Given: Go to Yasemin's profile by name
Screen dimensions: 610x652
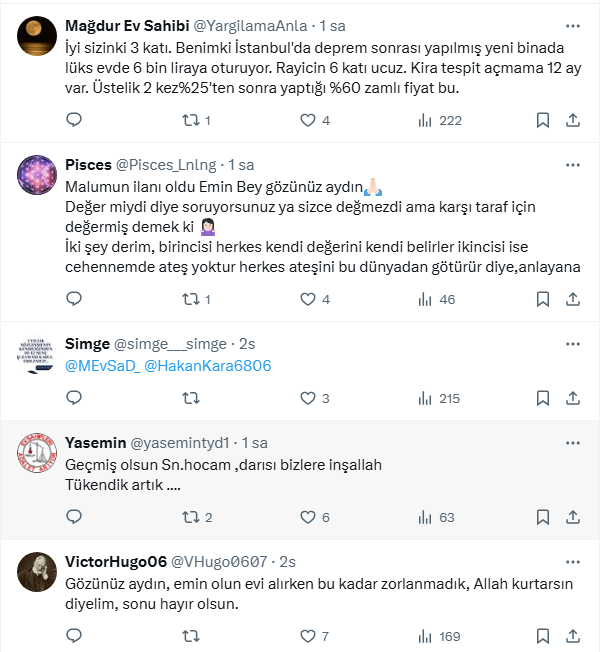Looking at the screenshot, I should [95, 442].
